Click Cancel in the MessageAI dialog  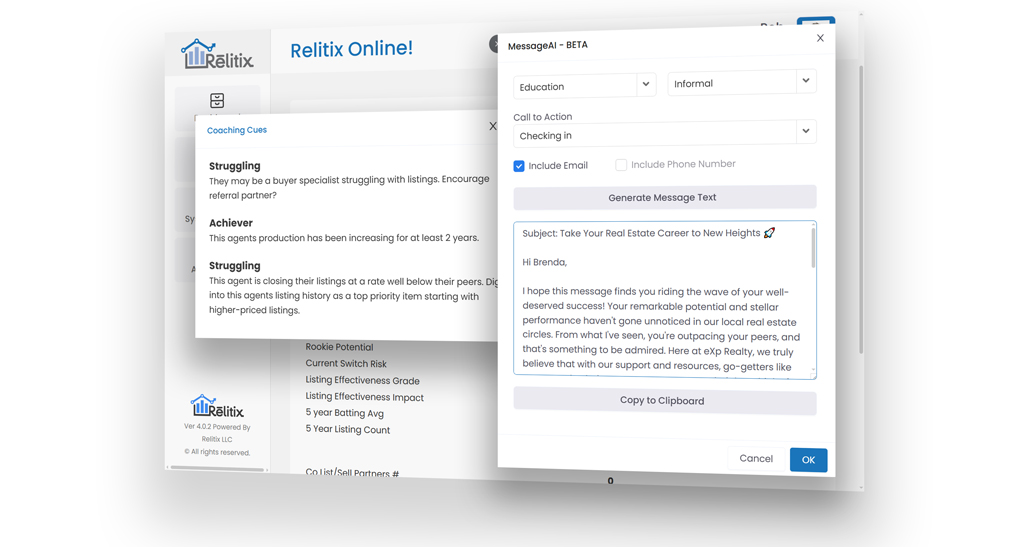(x=756, y=458)
